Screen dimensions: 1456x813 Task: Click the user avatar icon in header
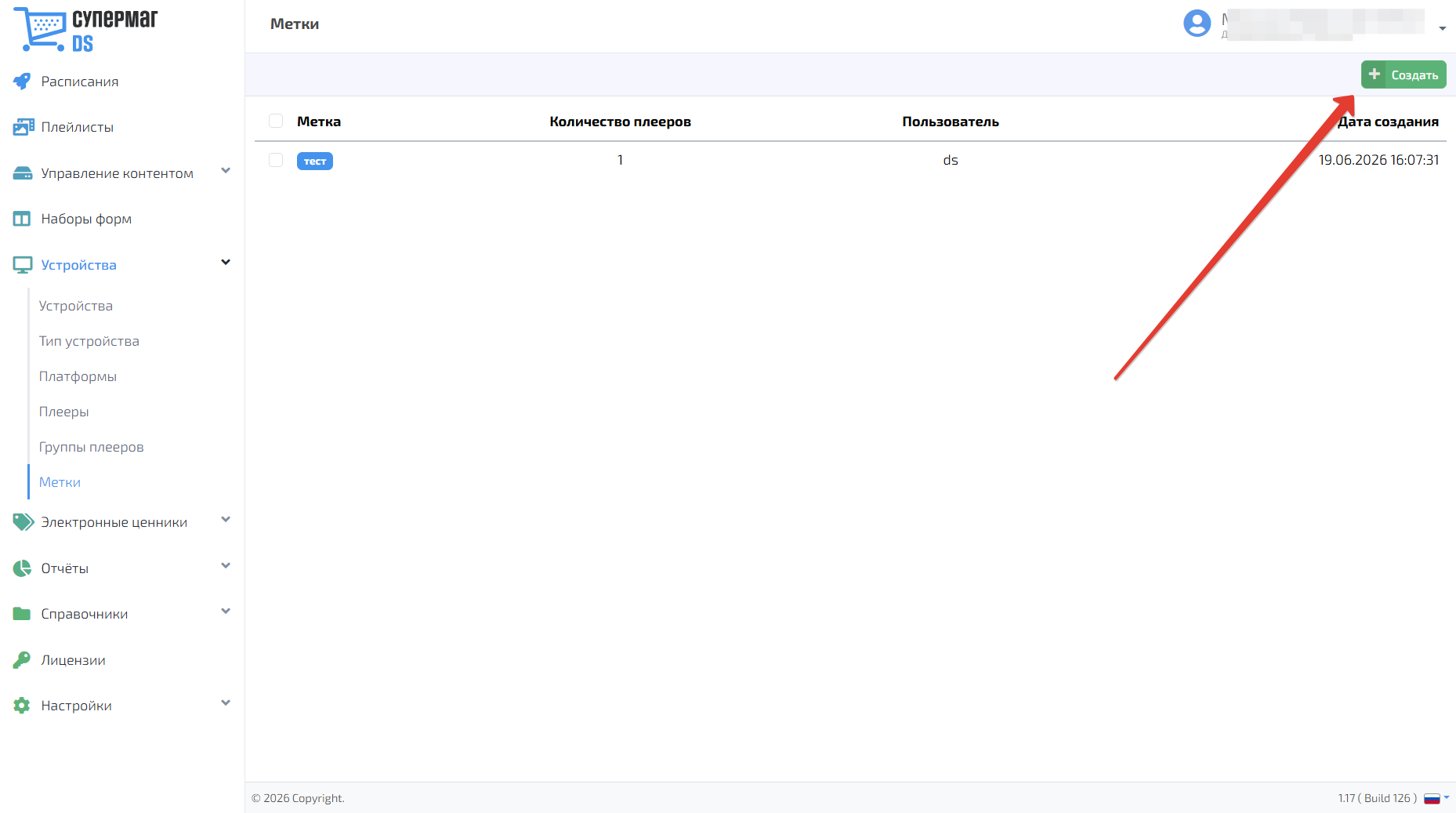pyautogui.click(x=1197, y=24)
